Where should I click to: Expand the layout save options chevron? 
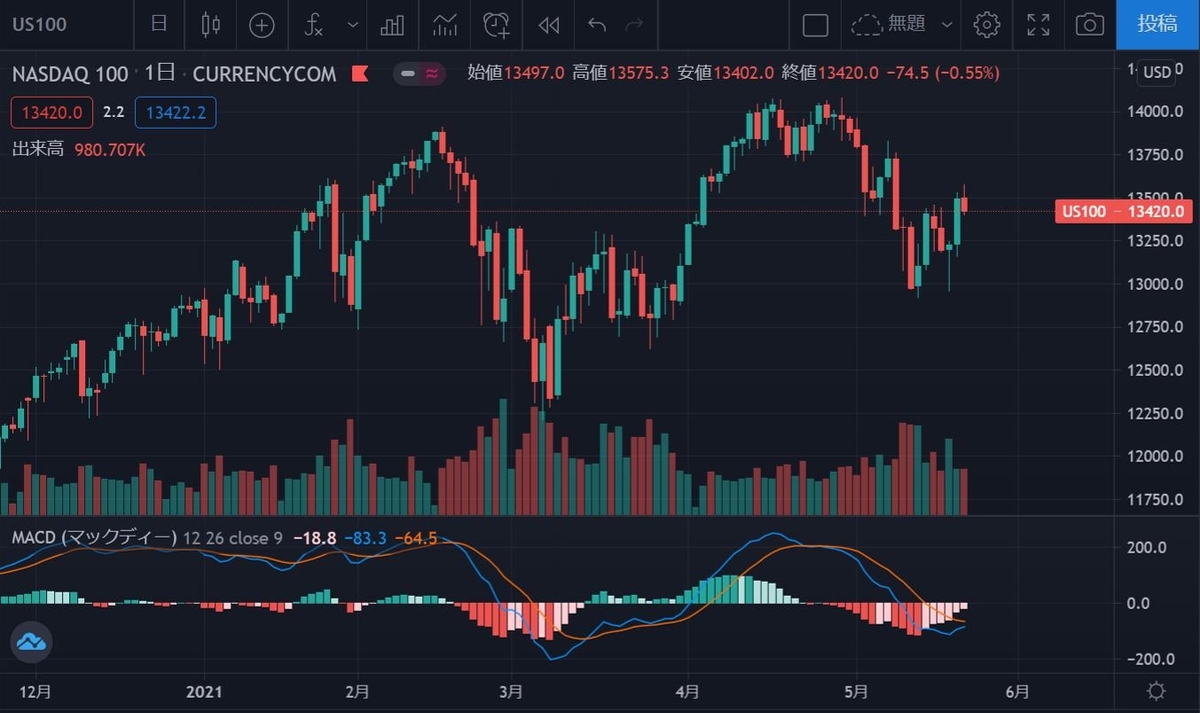947,25
